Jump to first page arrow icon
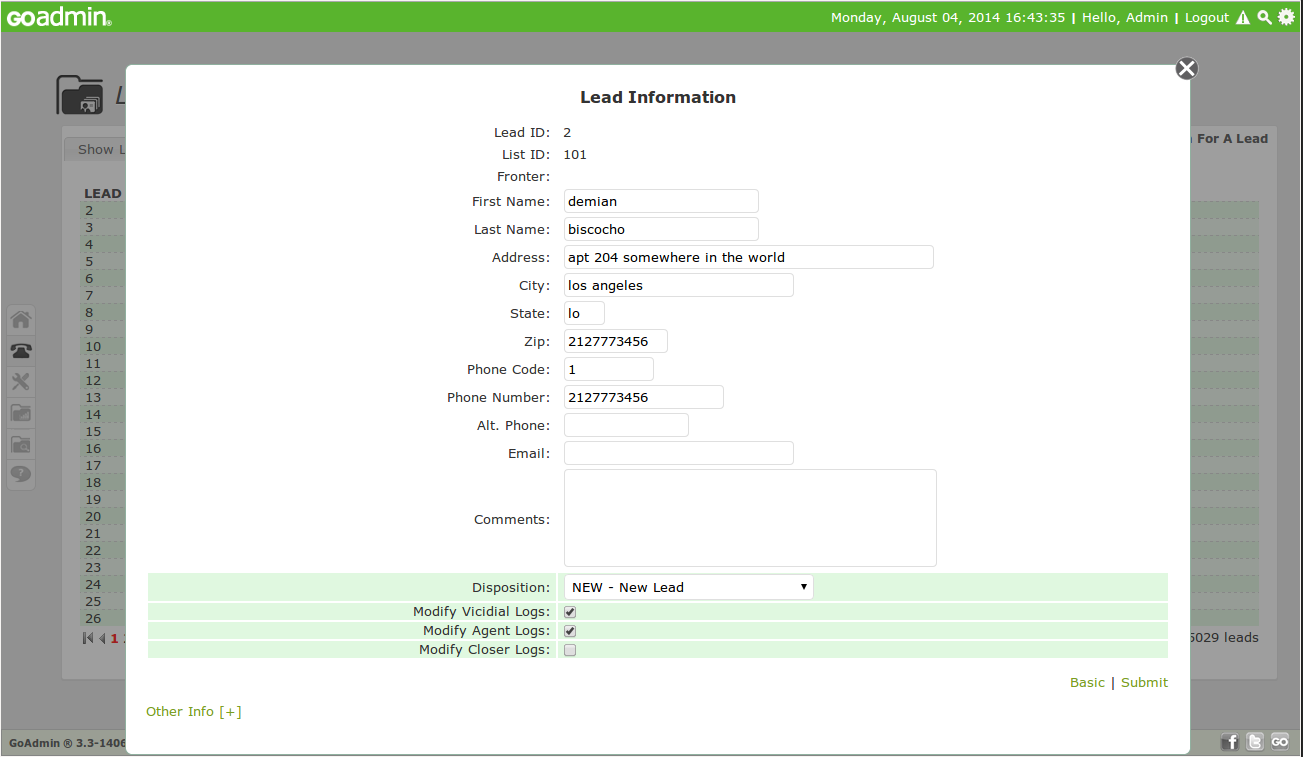The height and width of the screenshot is (757, 1303). coord(87,638)
